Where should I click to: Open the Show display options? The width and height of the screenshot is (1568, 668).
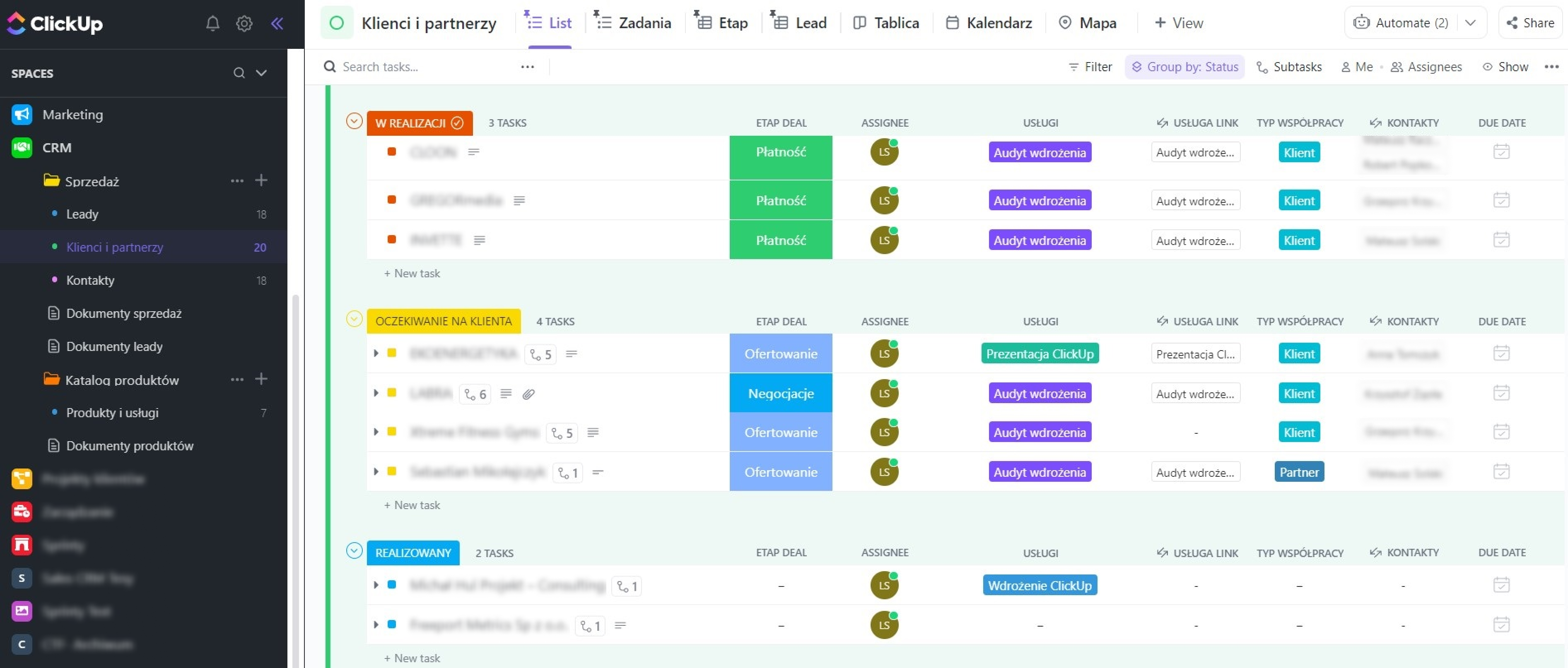click(1505, 67)
